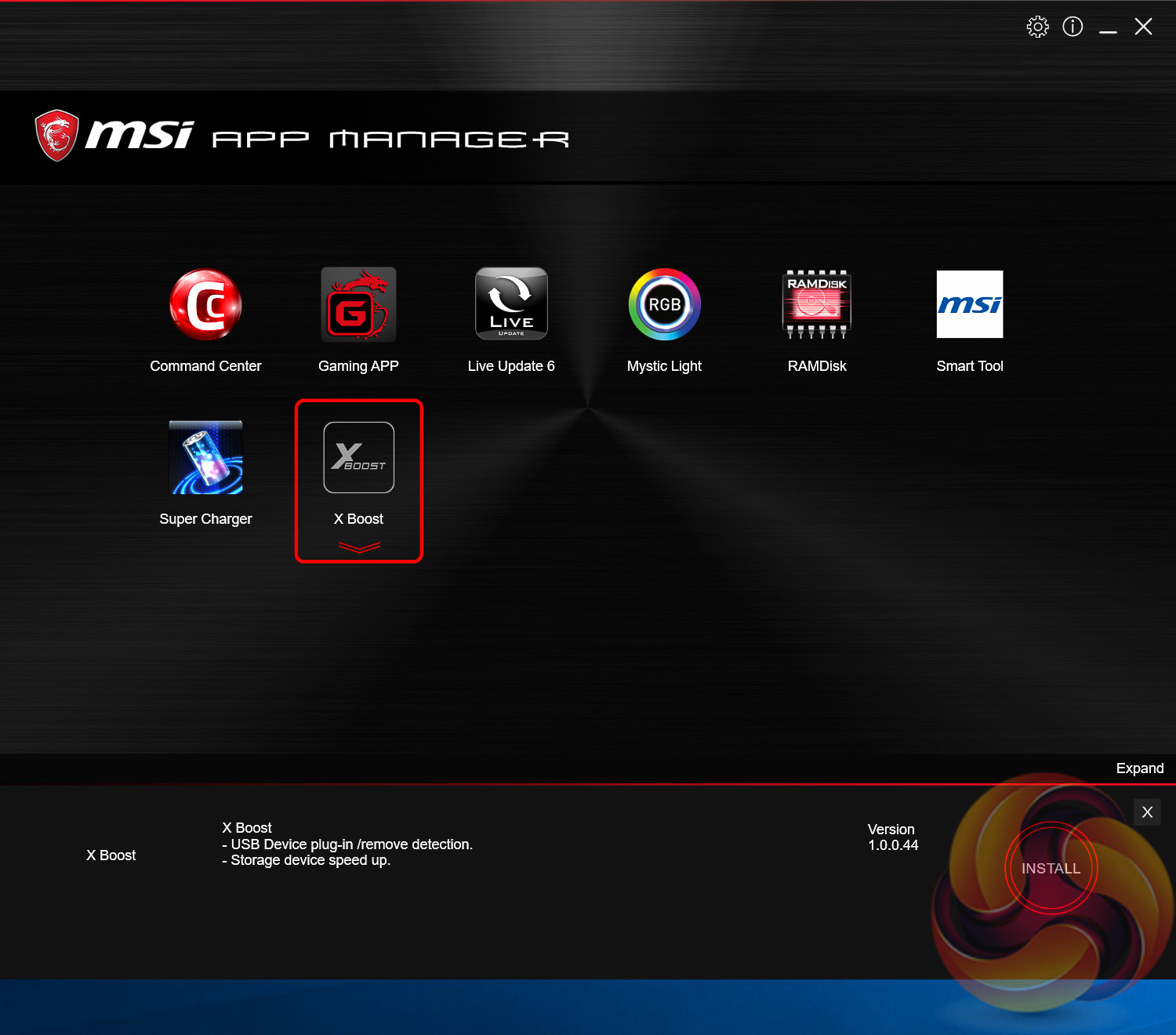
Task: Open the Live Update 6 icon
Action: [511, 304]
